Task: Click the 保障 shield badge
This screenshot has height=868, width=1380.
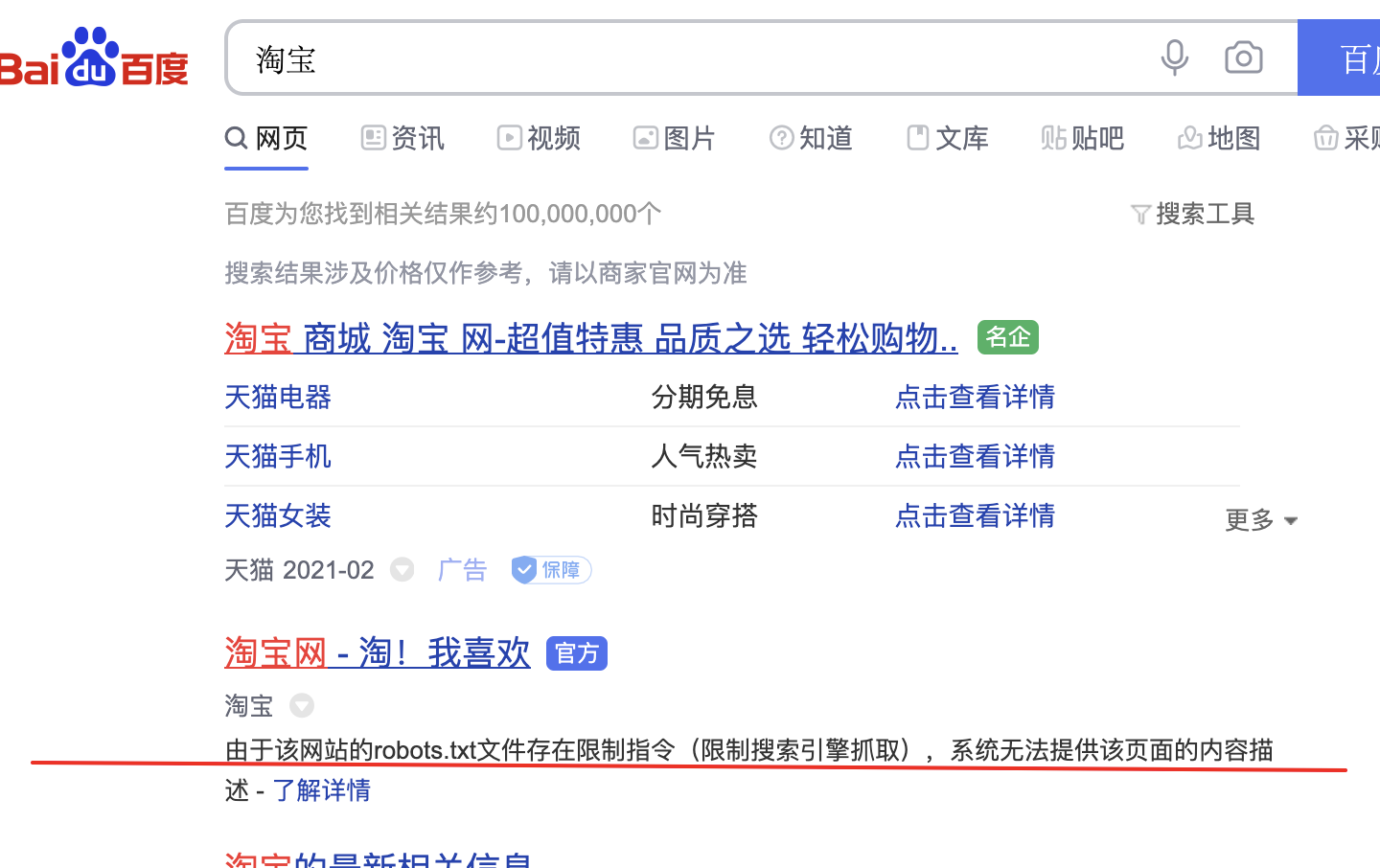Action: (x=551, y=570)
